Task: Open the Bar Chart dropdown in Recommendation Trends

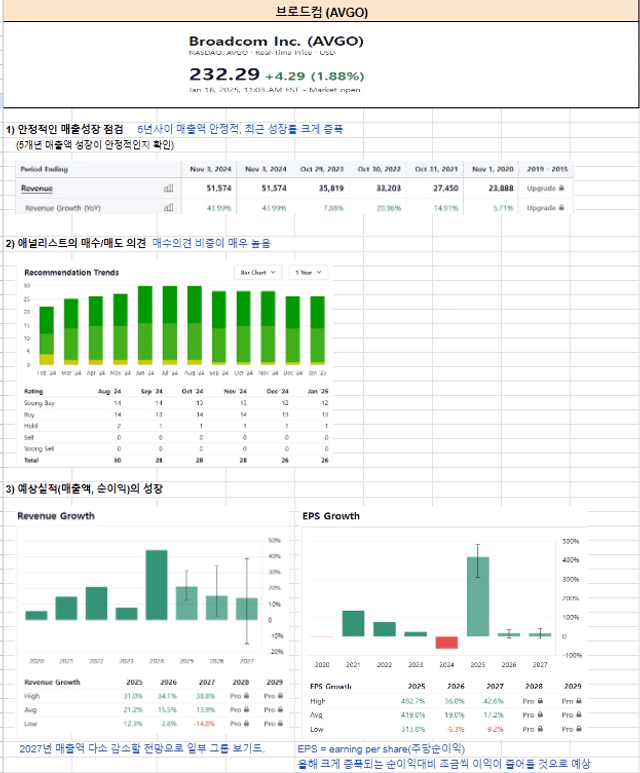Action: [258, 272]
